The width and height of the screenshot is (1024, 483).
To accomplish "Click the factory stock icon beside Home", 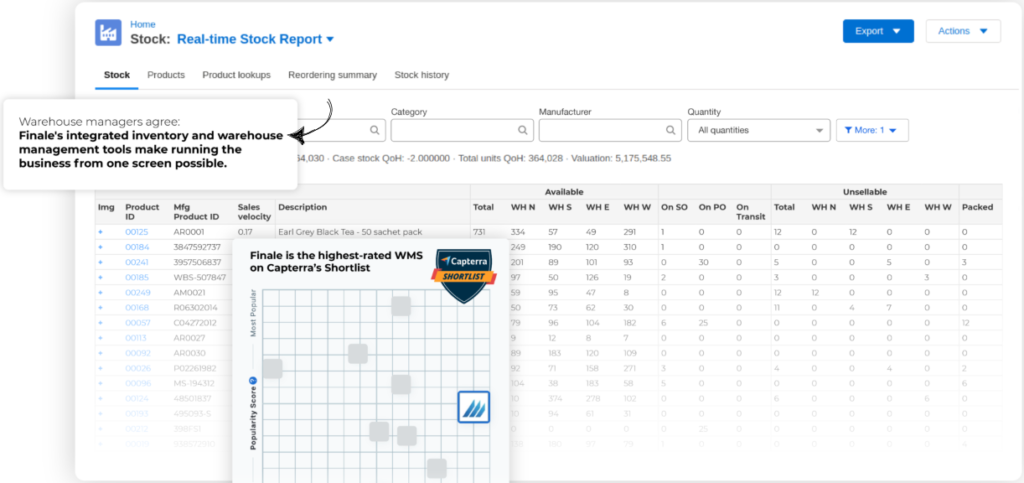I will 108,32.
